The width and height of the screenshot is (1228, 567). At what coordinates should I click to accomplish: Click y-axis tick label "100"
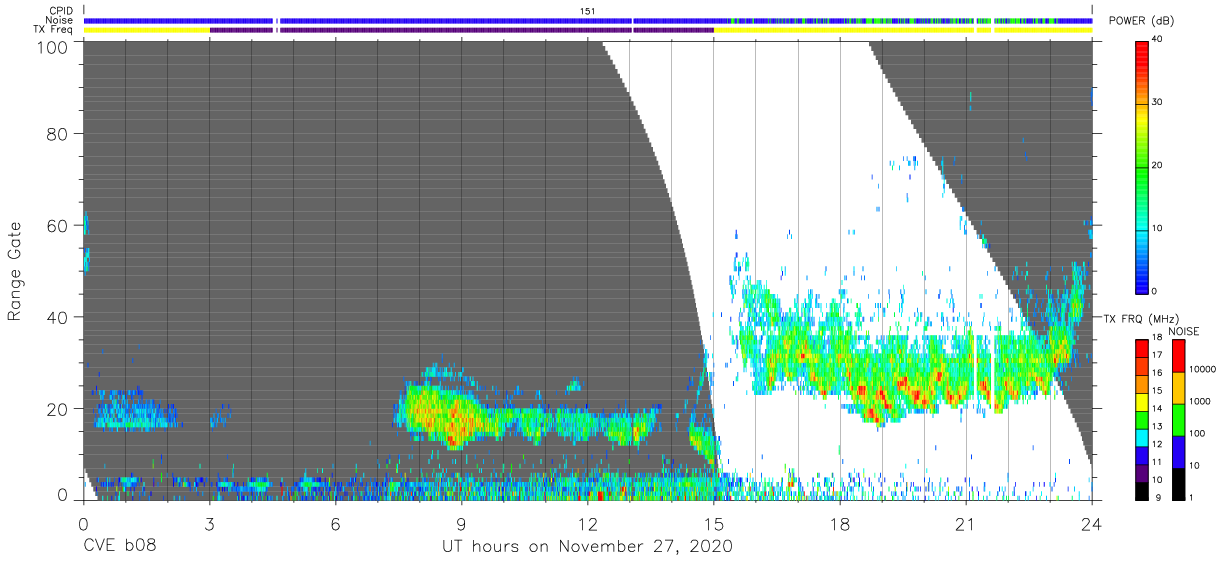pyautogui.click(x=53, y=47)
